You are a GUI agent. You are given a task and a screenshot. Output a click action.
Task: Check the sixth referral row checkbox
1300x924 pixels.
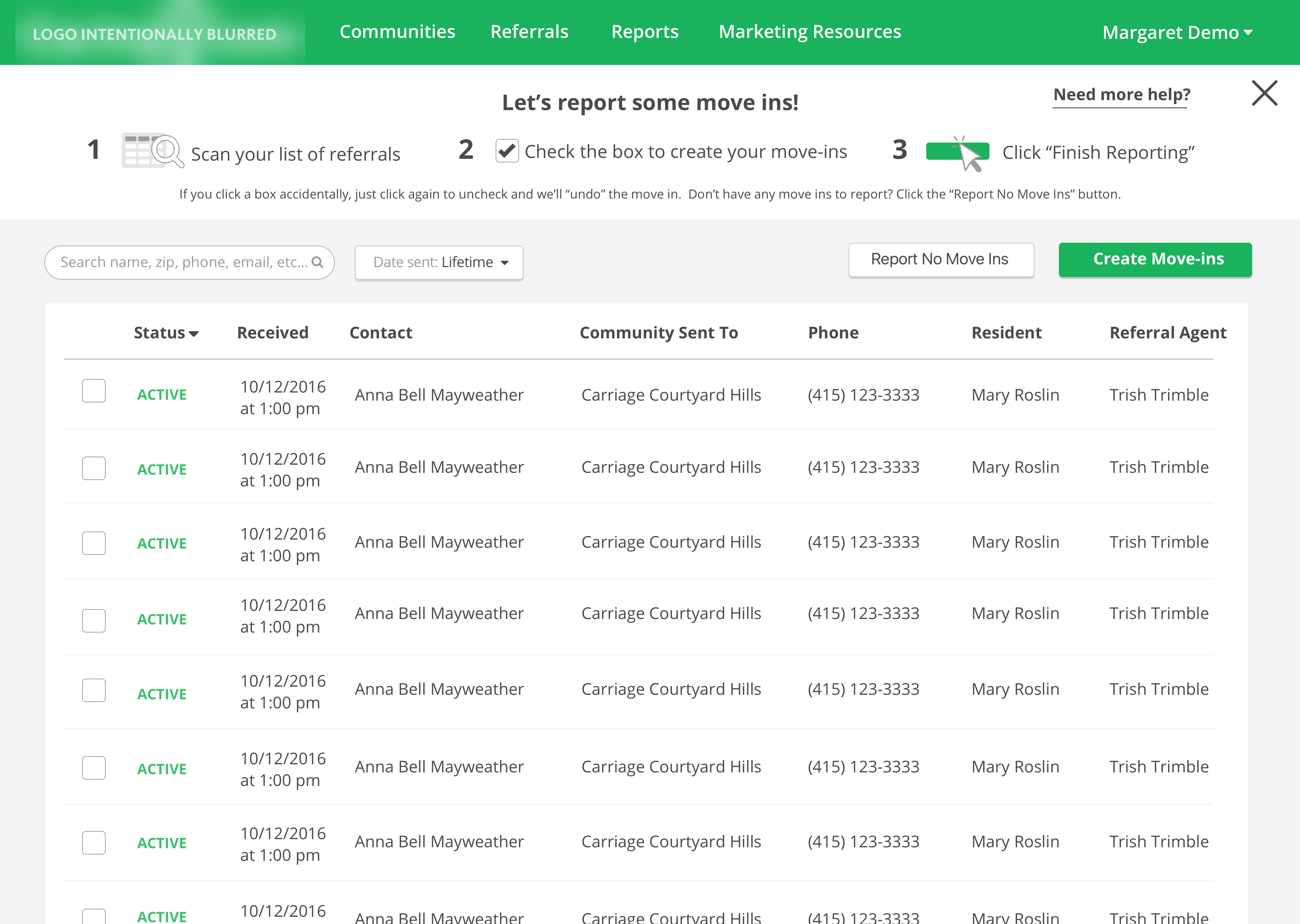pyautogui.click(x=94, y=768)
